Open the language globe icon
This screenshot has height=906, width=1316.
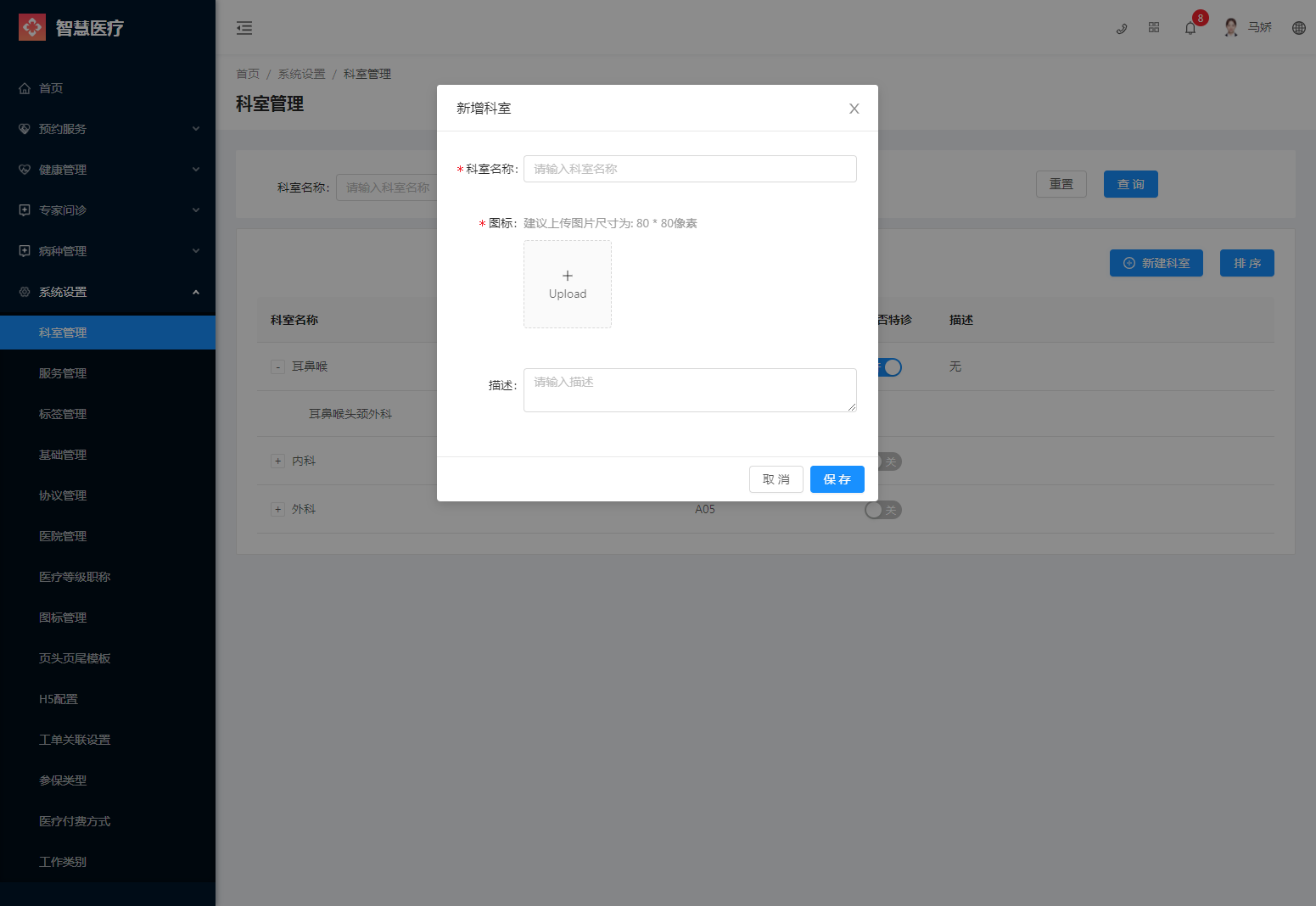point(1299,28)
